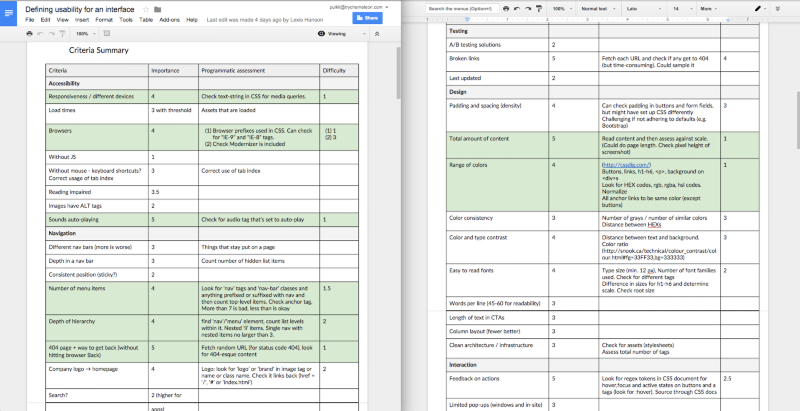The height and width of the screenshot is (411, 800).
Task: Open the Google Docs home icon
Action: point(9,13)
